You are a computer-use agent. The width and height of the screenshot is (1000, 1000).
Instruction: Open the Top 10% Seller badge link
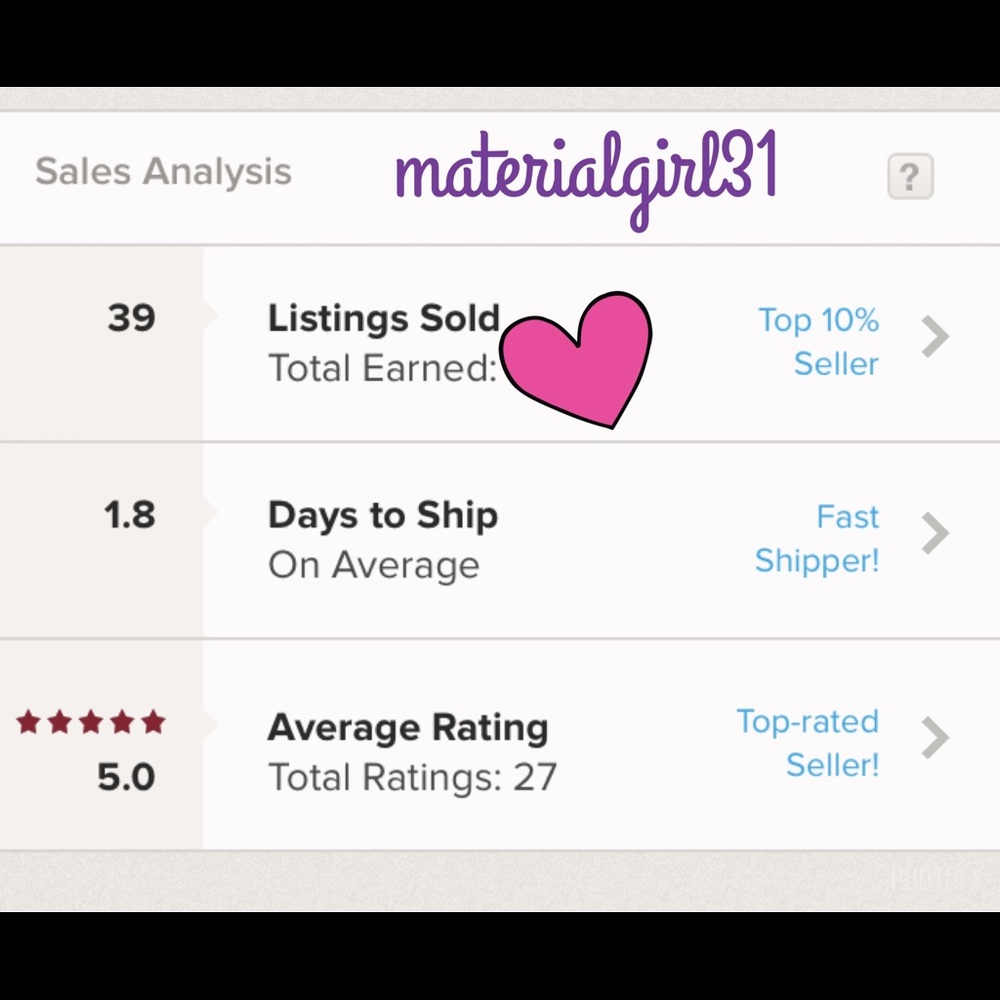pyautogui.click(x=820, y=341)
